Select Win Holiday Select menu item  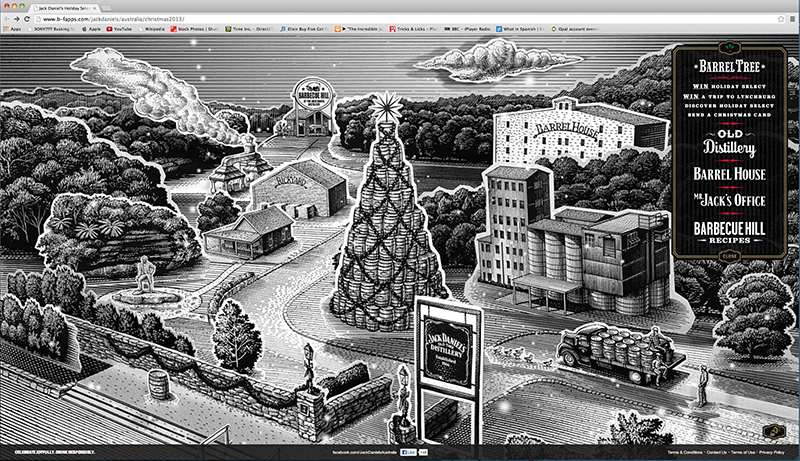(730, 87)
